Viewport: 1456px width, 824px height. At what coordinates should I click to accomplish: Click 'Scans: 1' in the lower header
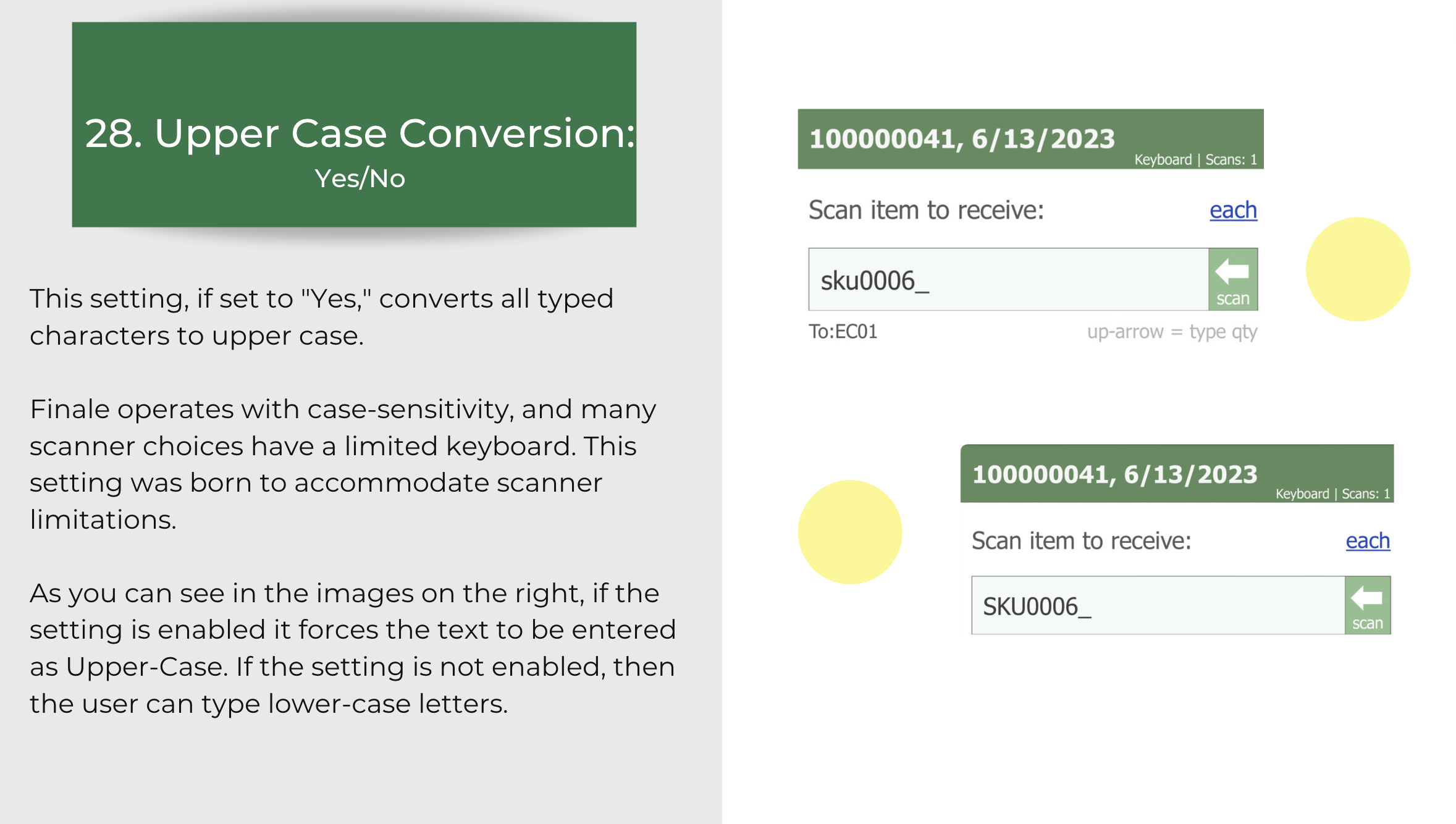[x=1366, y=494]
